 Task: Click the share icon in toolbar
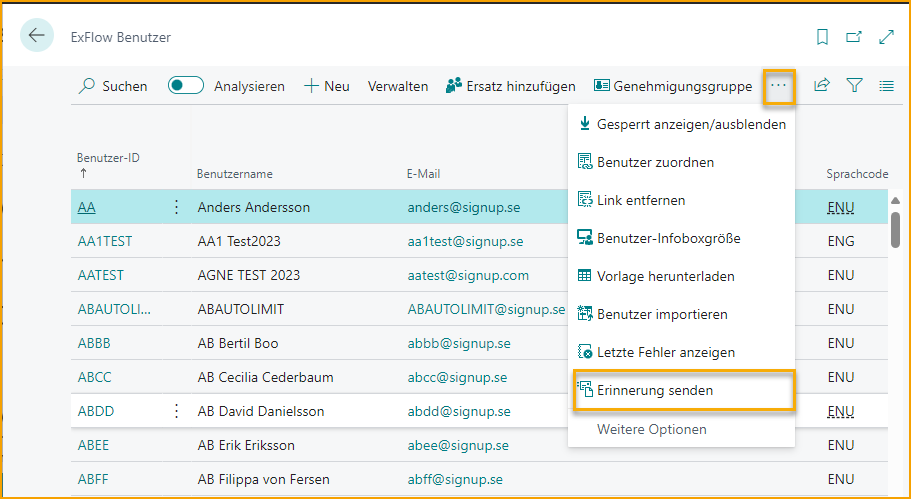tap(822, 86)
